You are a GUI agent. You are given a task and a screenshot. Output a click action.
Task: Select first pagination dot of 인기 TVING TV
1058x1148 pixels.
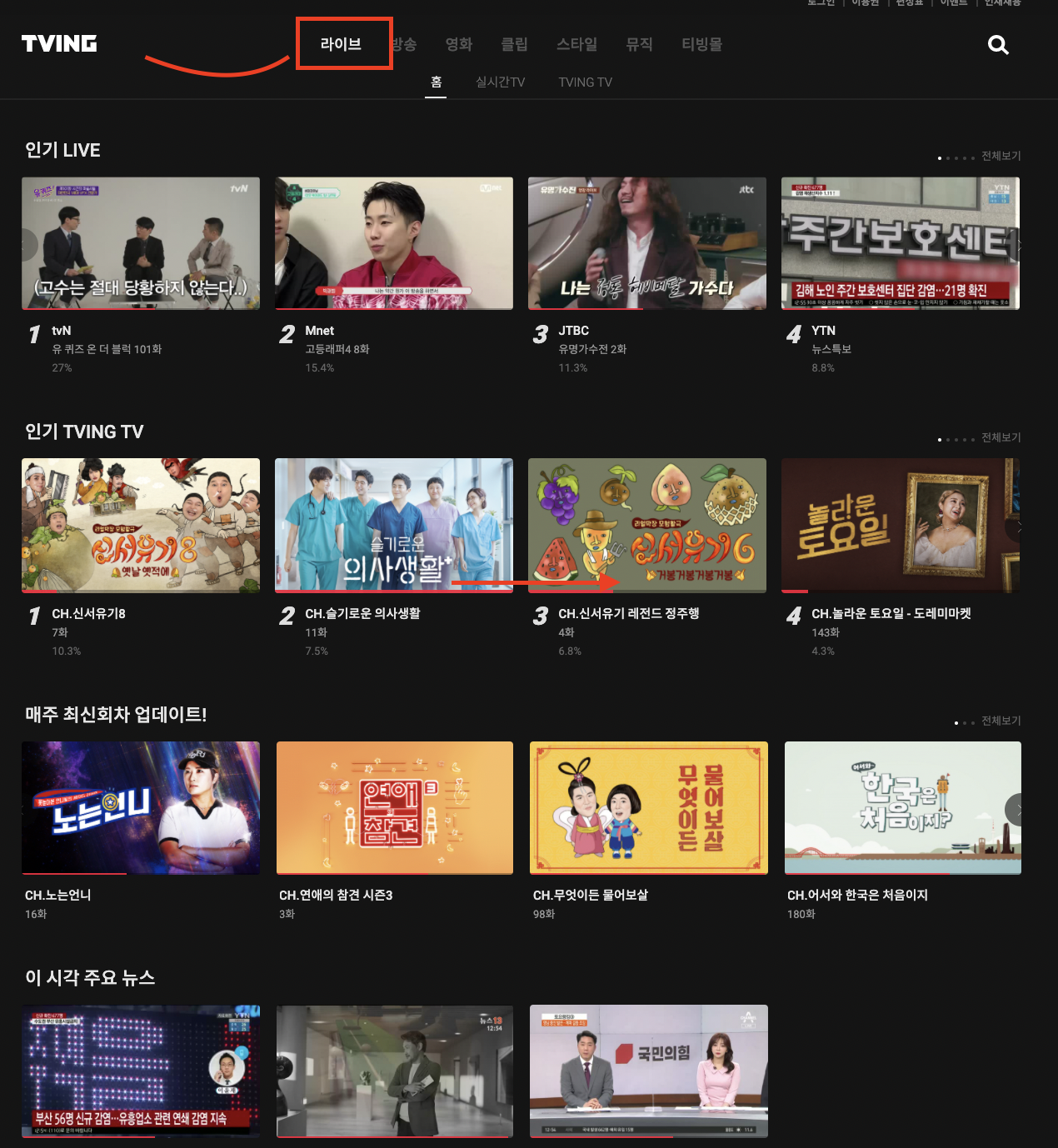point(940,440)
